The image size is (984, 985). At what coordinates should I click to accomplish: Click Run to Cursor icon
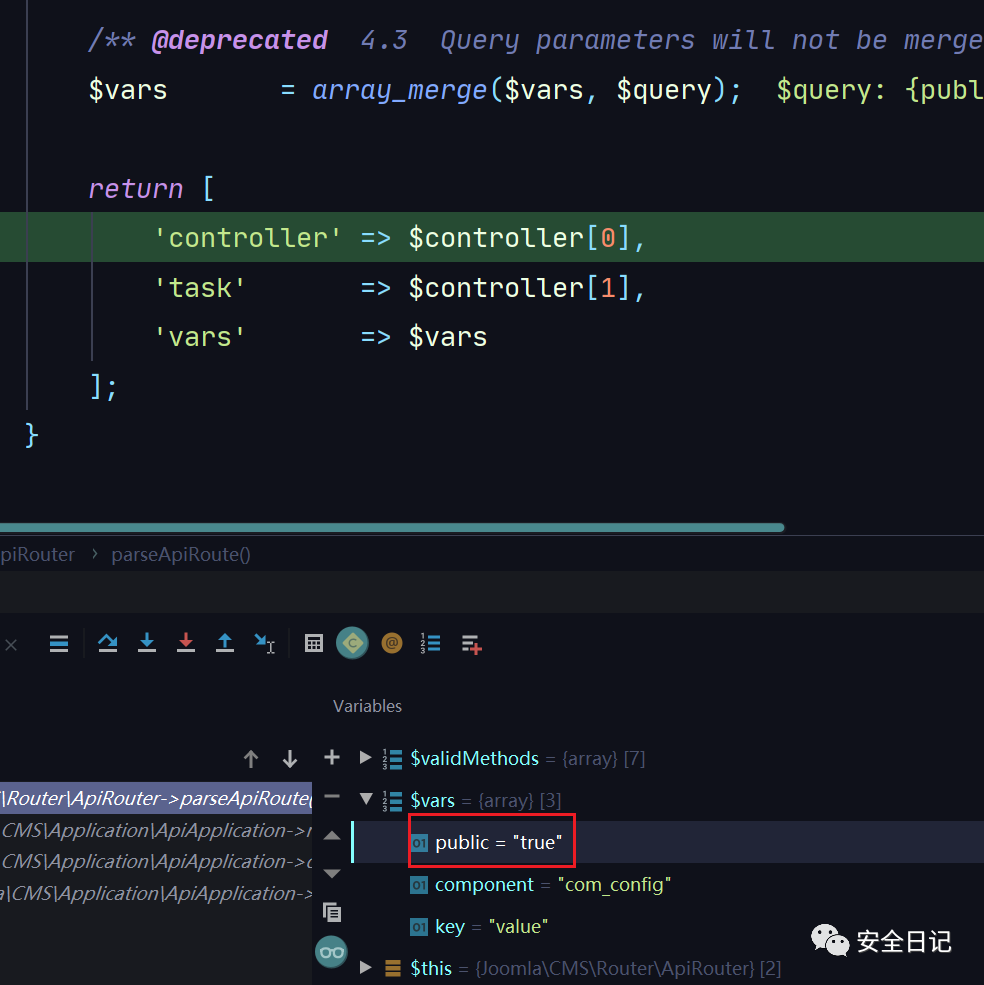click(264, 644)
